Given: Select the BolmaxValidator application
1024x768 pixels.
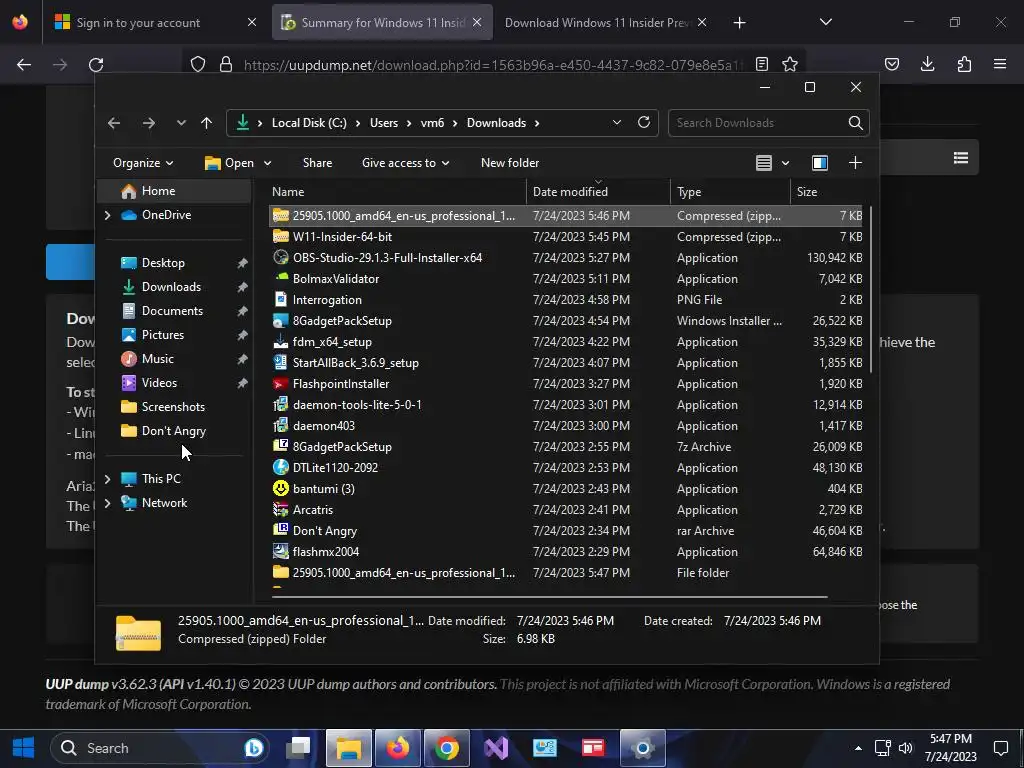Looking at the screenshot, I should 567,278.
